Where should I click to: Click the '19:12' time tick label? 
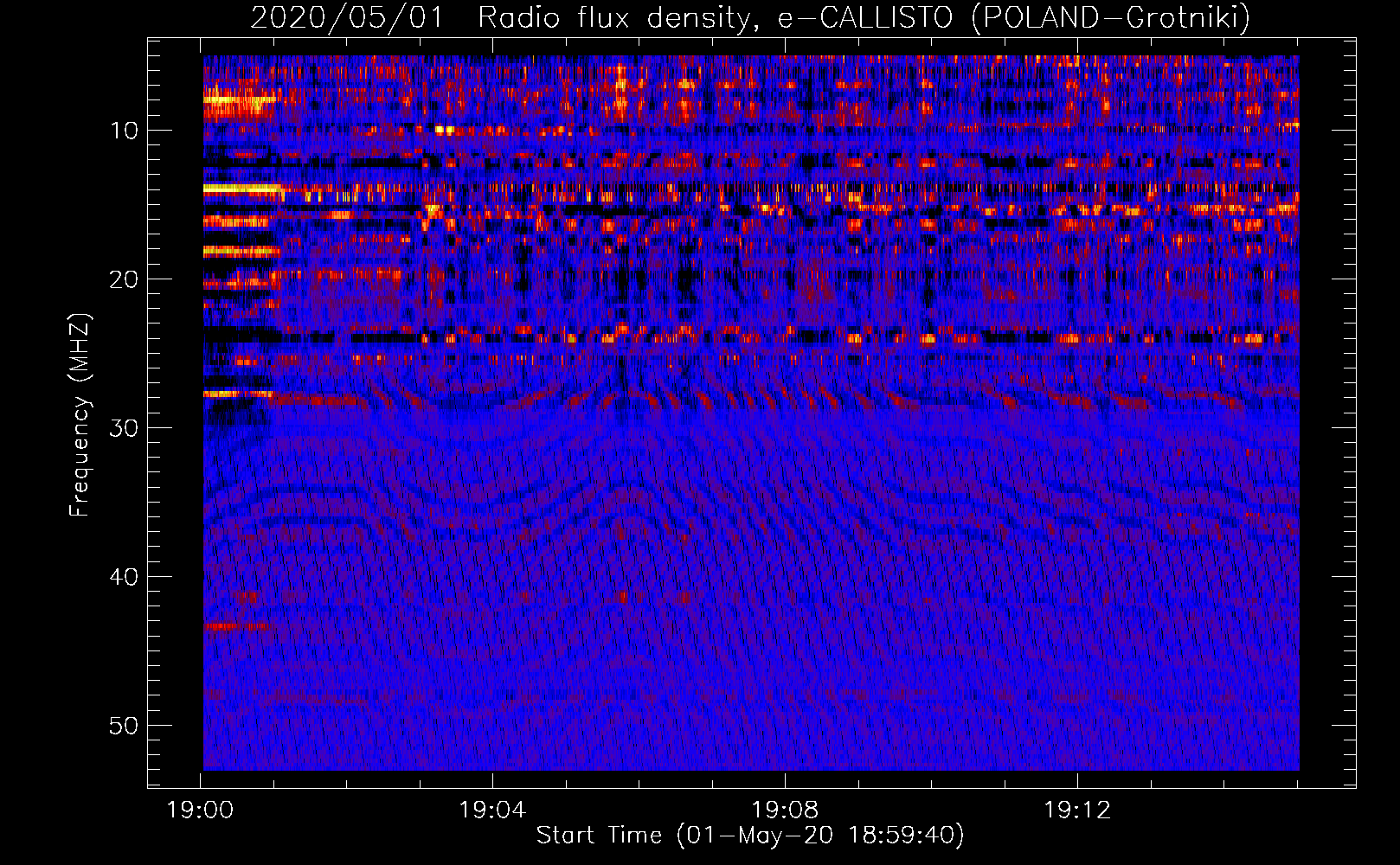(x=1077, y=811)
